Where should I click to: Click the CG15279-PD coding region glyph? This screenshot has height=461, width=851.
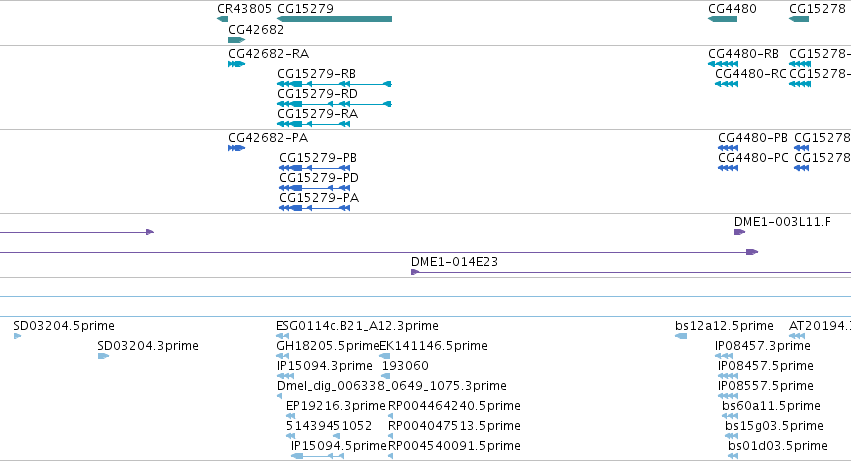[x=314, y=188]
